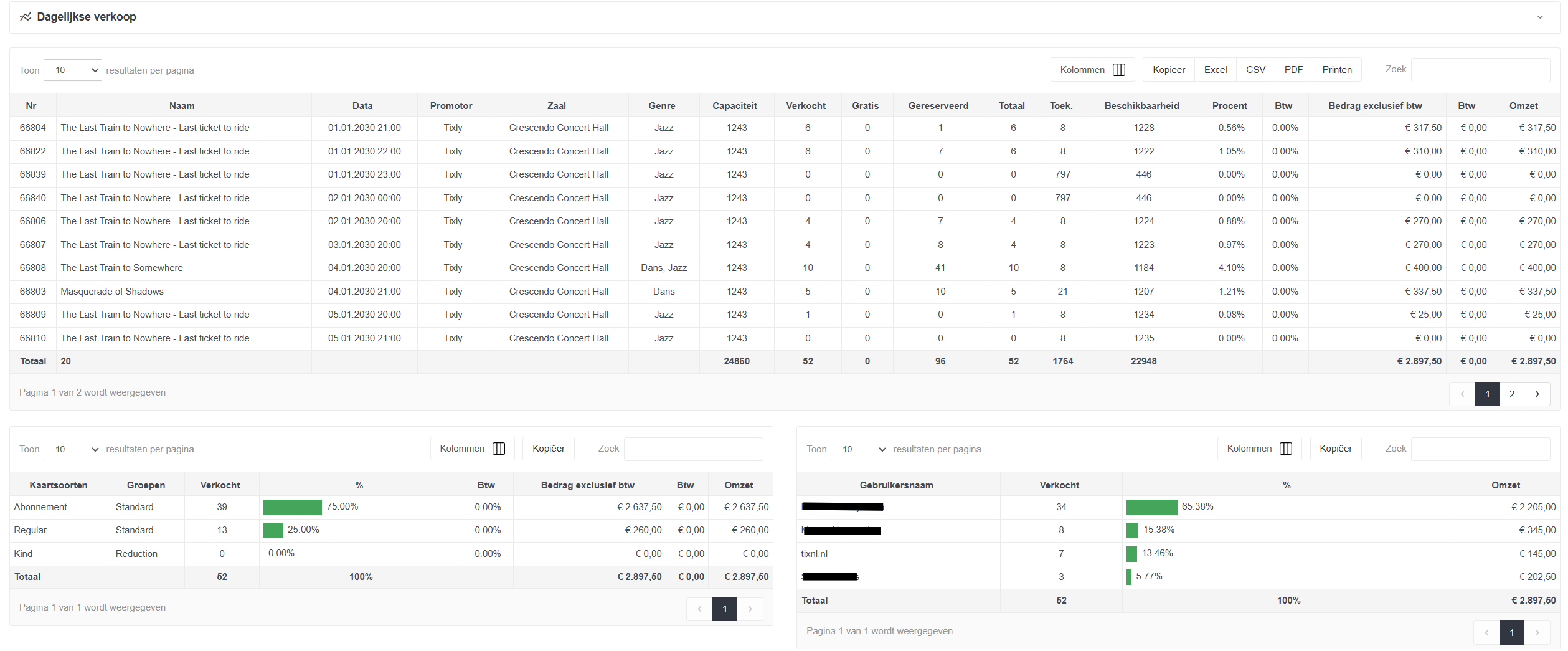The width and height of the screenshot is (1568, 651).
Task: Open results-per-page dropdown of Kaartsoorten table
Action: point(73,449)
